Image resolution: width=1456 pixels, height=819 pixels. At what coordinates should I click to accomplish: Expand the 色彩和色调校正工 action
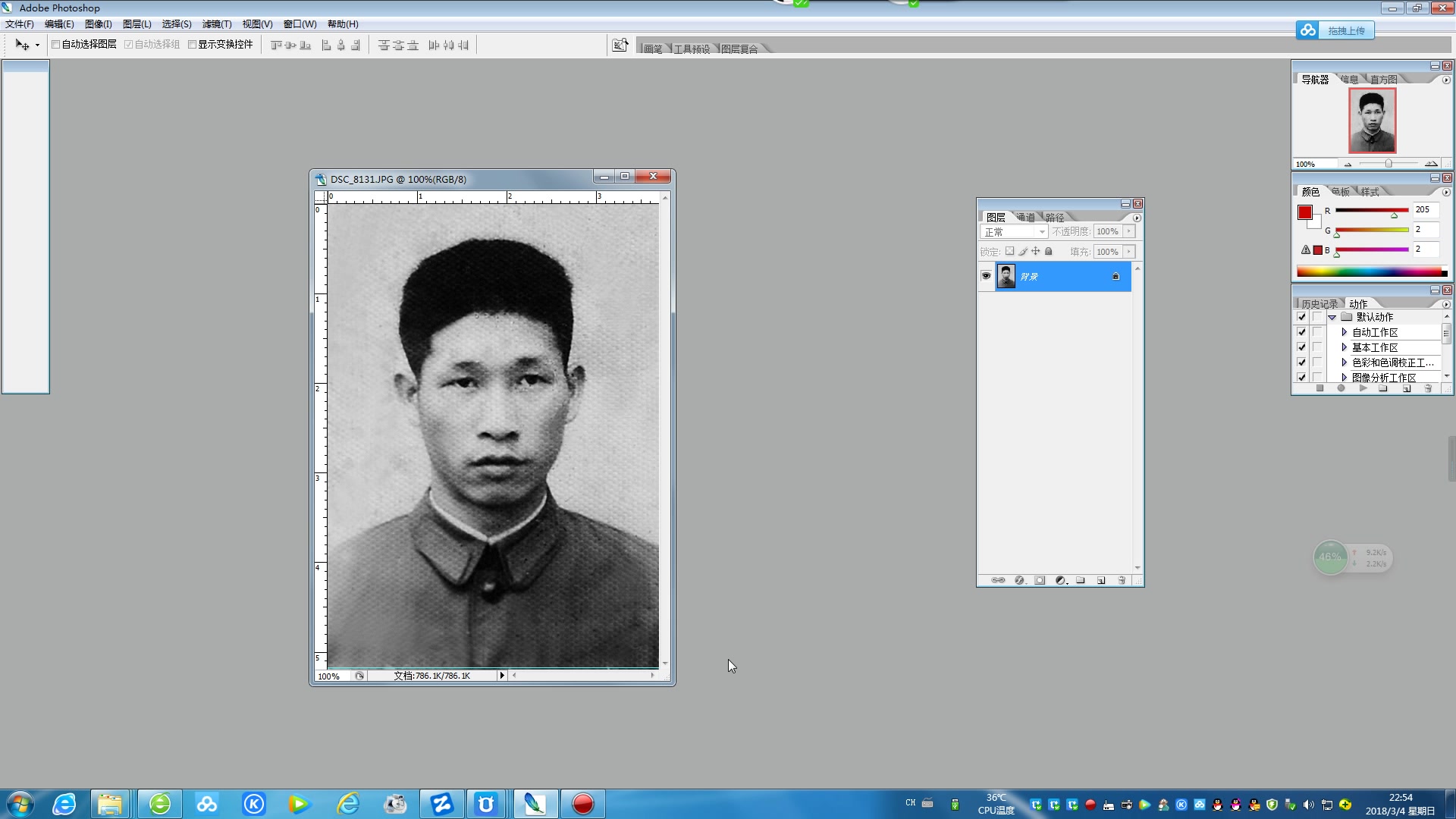[x=1345, y=362]
